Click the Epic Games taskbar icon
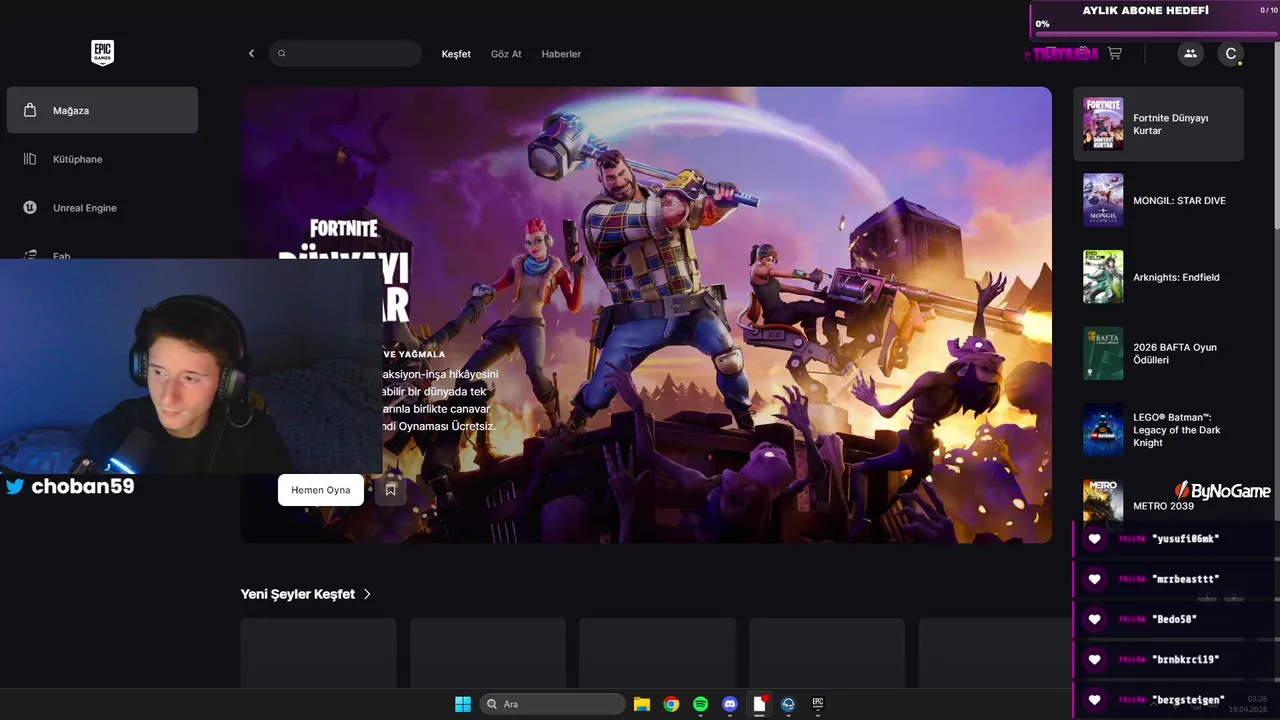1280x720 pixels. click(817, 704)
